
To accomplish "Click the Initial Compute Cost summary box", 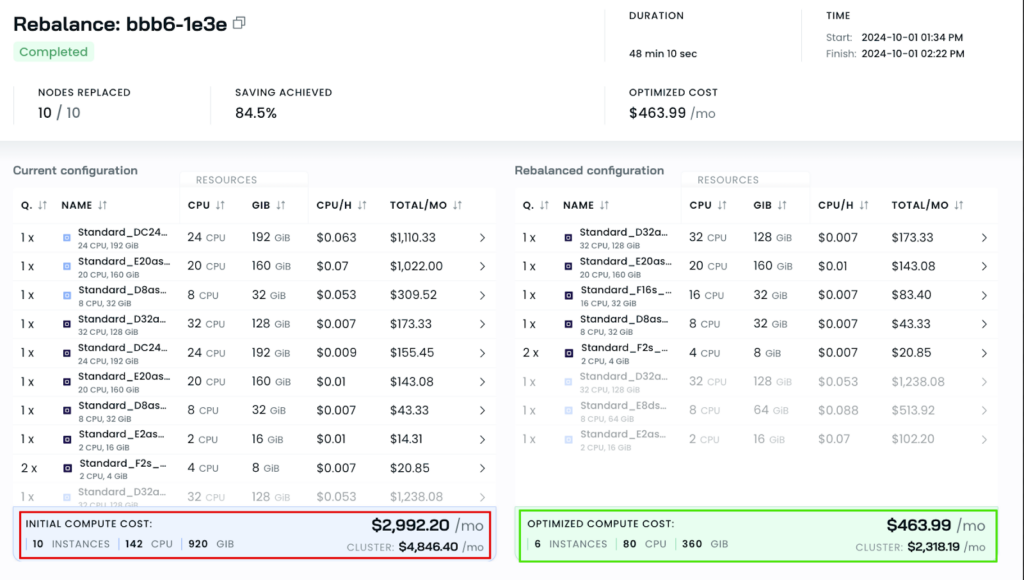I will pos(253,534).
